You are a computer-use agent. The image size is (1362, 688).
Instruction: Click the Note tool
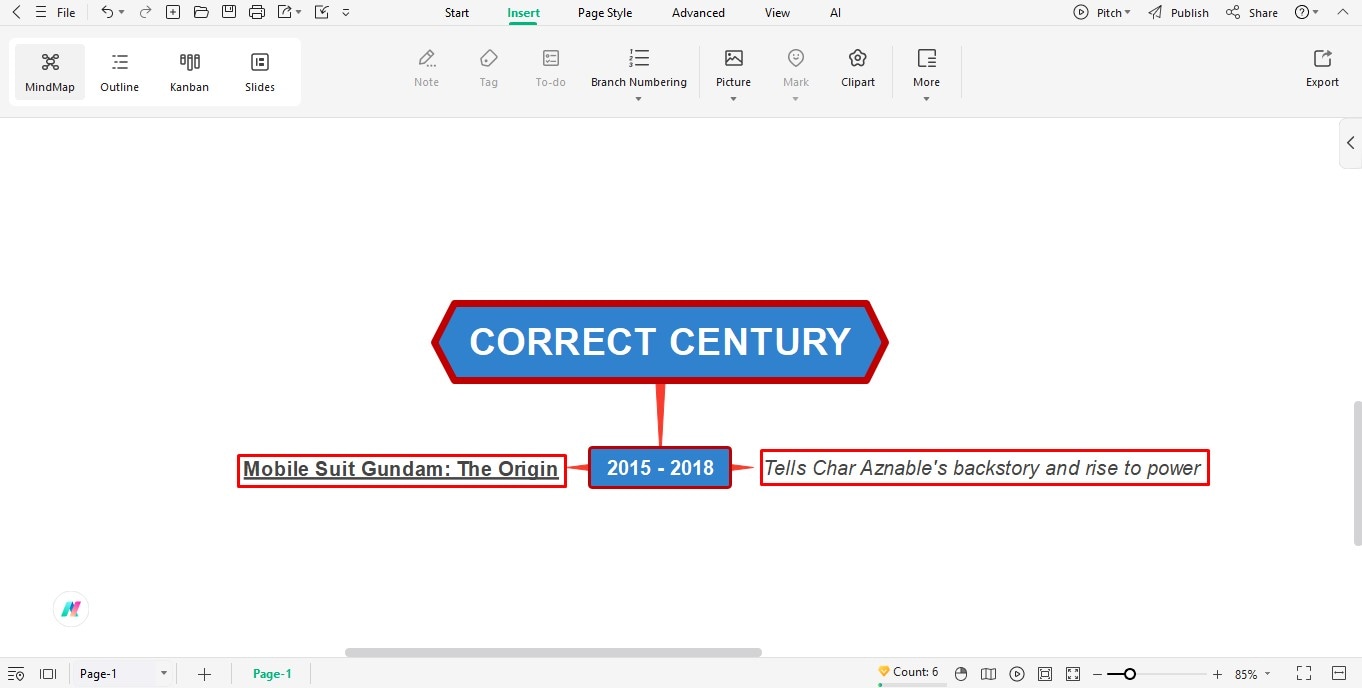(427, 68)
